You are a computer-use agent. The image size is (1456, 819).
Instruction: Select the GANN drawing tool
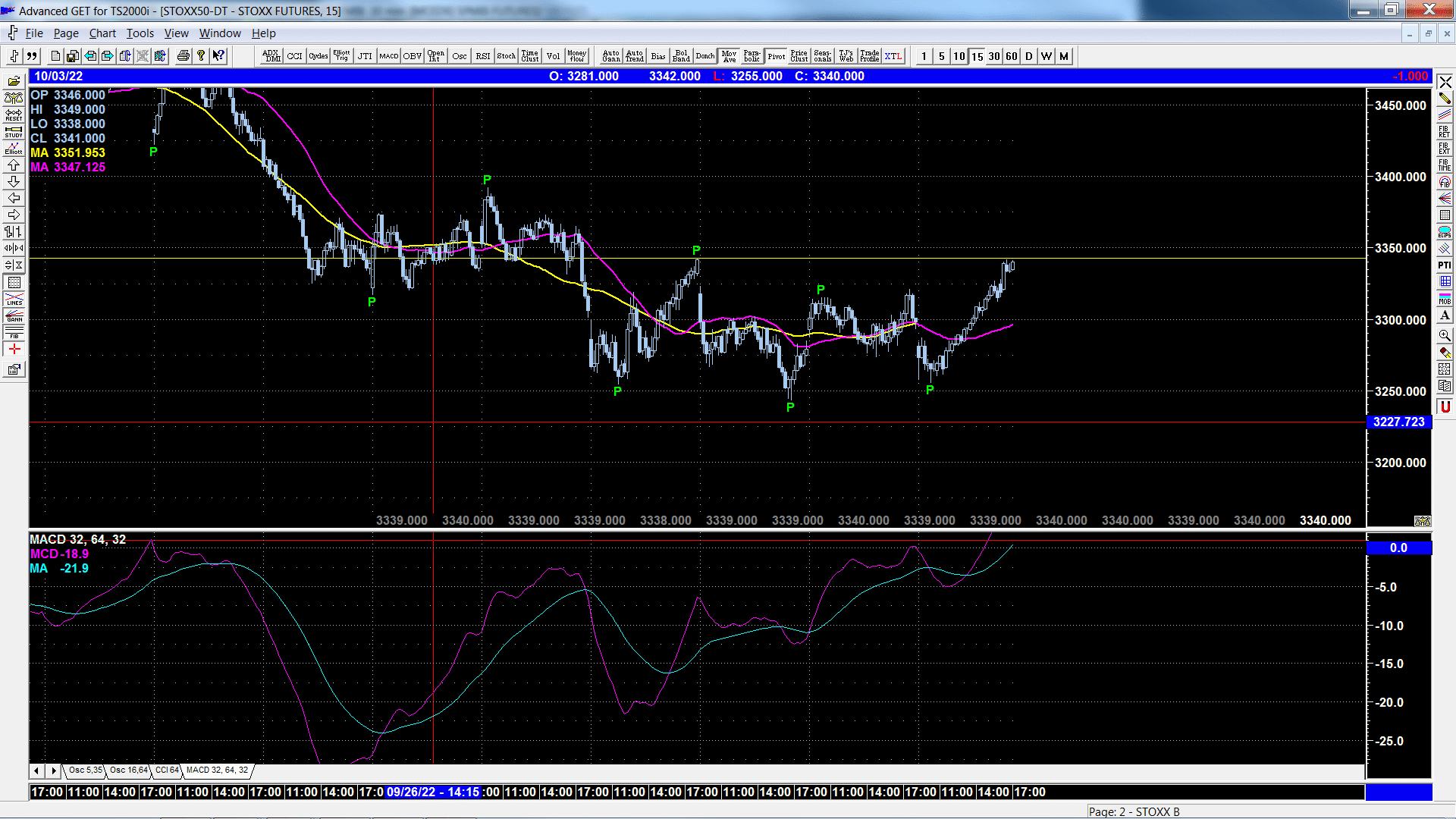[x=14, y=315]
